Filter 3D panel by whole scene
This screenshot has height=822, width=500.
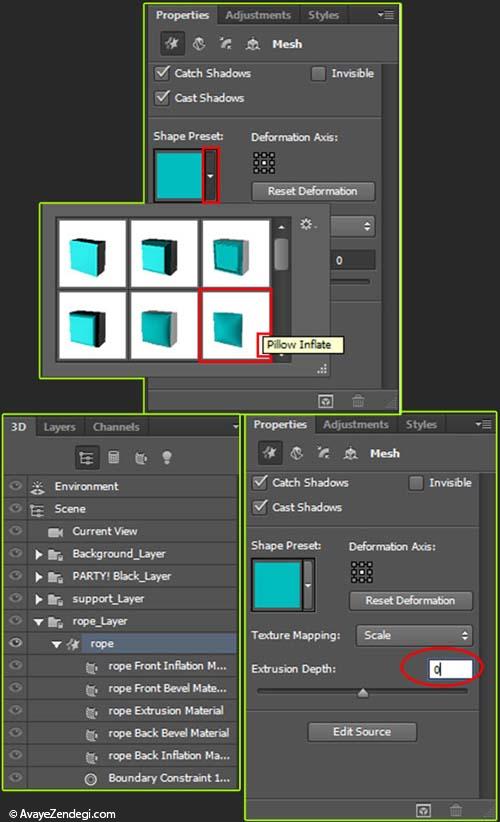[86, 458]
